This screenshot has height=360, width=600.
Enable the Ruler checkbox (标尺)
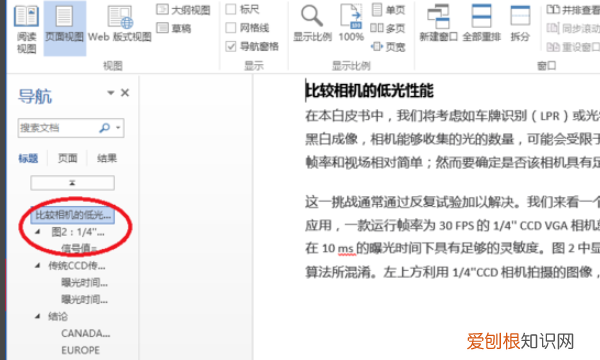coord(231,9)
